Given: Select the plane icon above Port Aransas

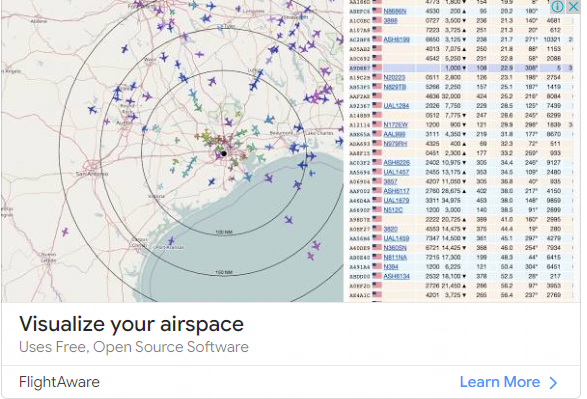Looking at the screenshot, I should [171, 241].
